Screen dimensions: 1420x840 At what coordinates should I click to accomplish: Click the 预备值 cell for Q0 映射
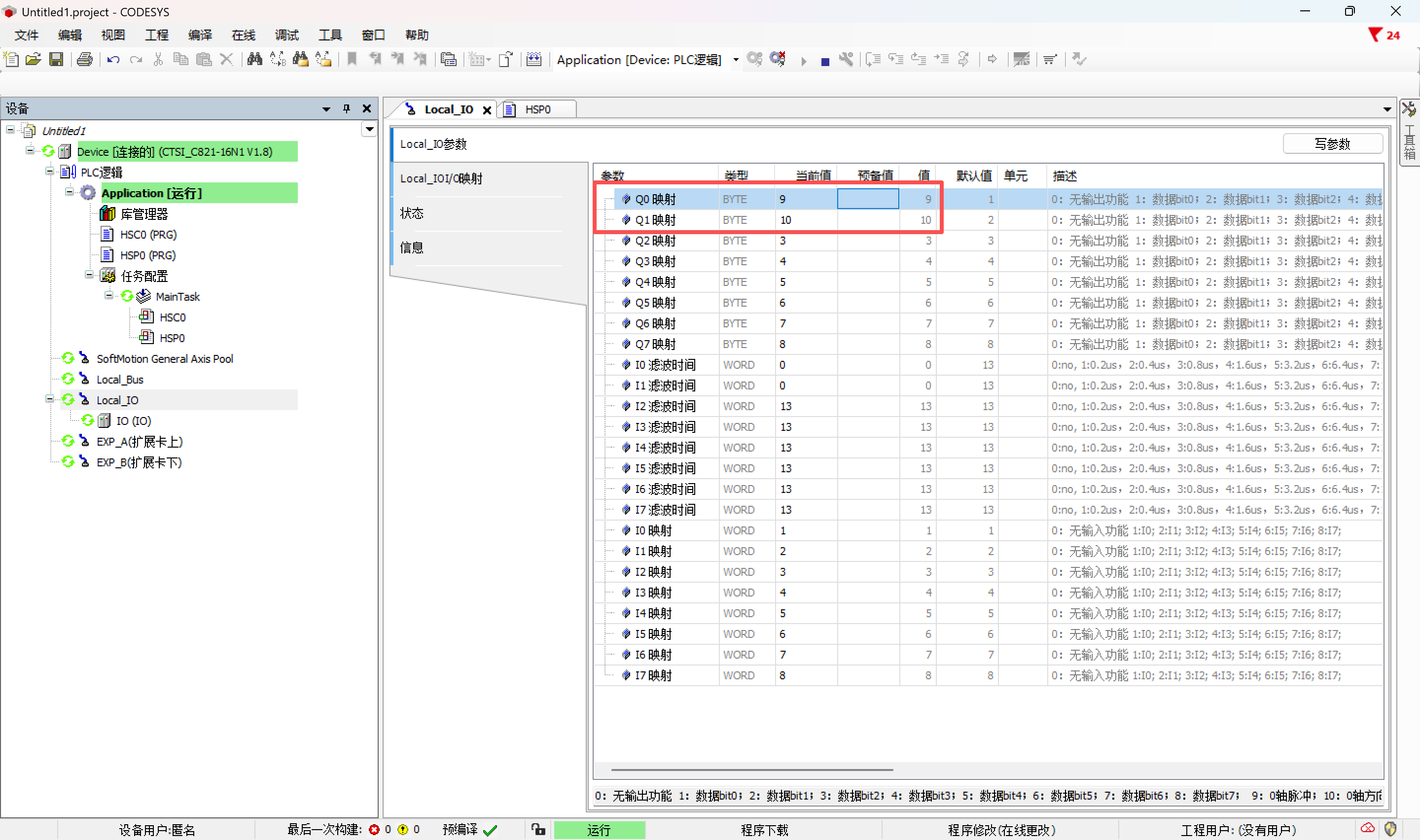868,199
